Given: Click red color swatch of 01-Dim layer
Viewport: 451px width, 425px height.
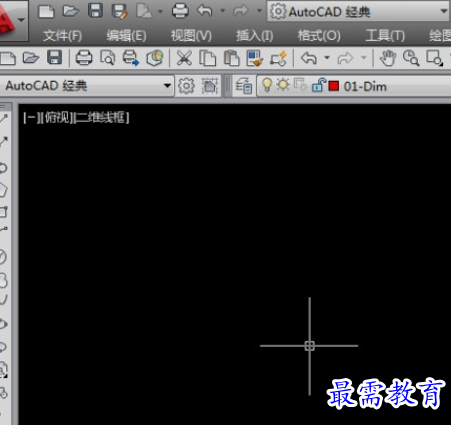Looking at the screenshot, I should 334,86.
